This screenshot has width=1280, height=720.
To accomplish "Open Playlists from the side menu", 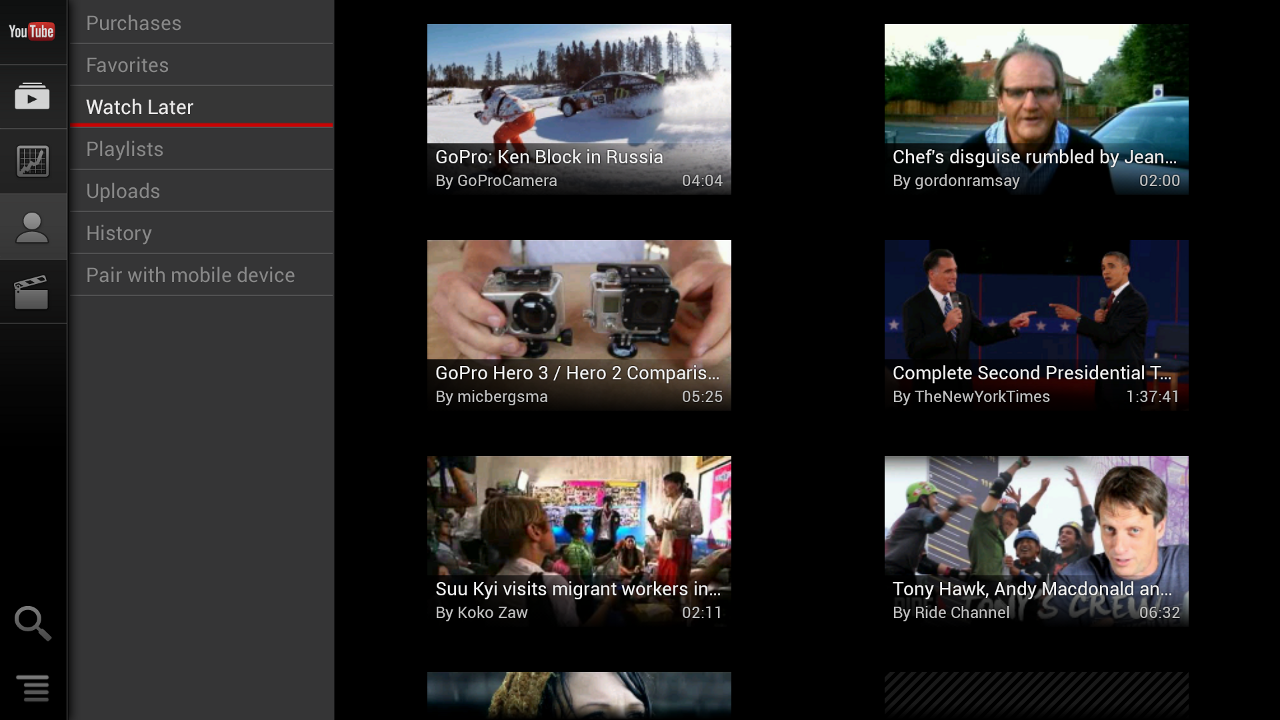I will (200, 149).
